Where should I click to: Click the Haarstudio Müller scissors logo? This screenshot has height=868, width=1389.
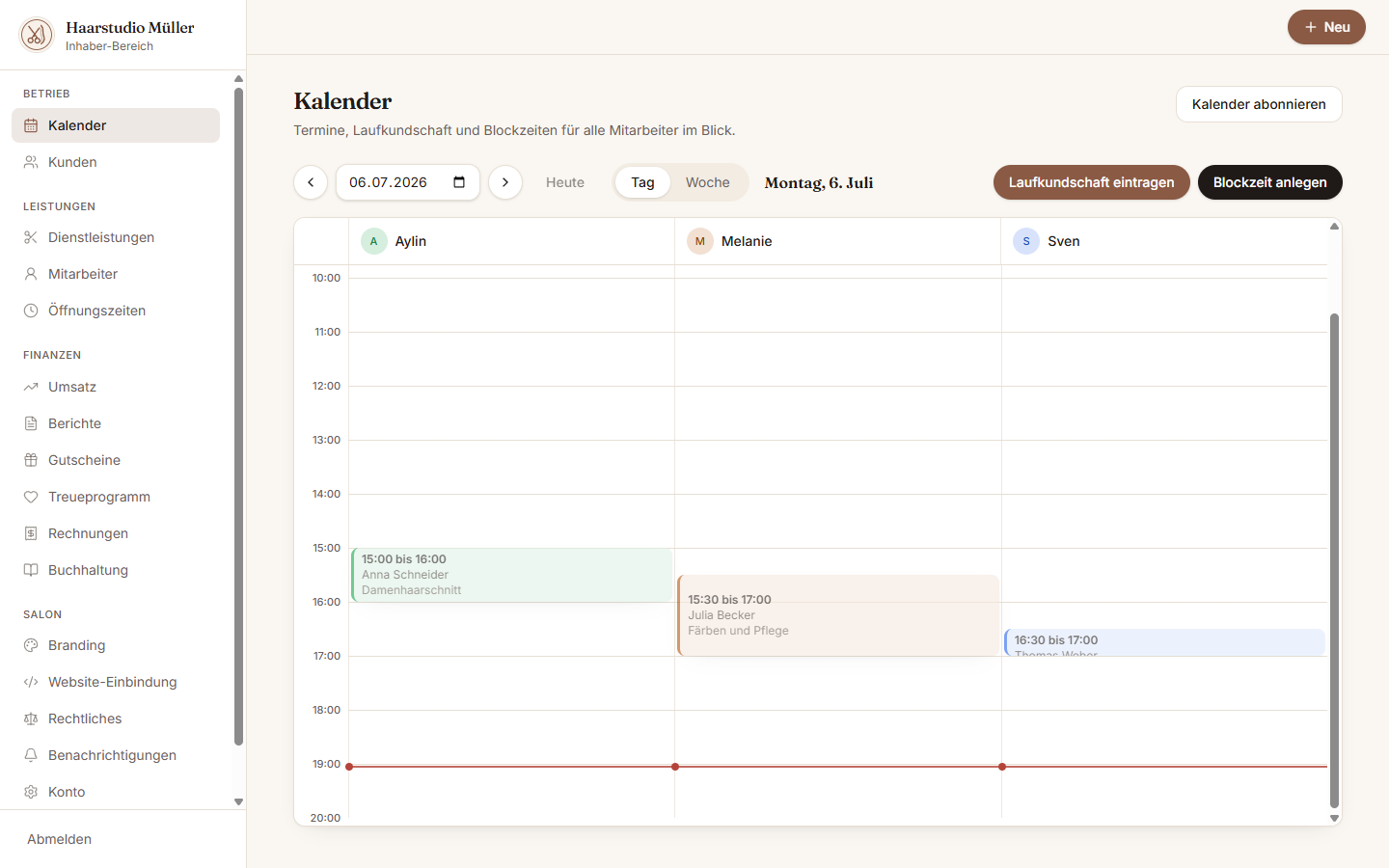pyautogui.click(x=37, y=35)
